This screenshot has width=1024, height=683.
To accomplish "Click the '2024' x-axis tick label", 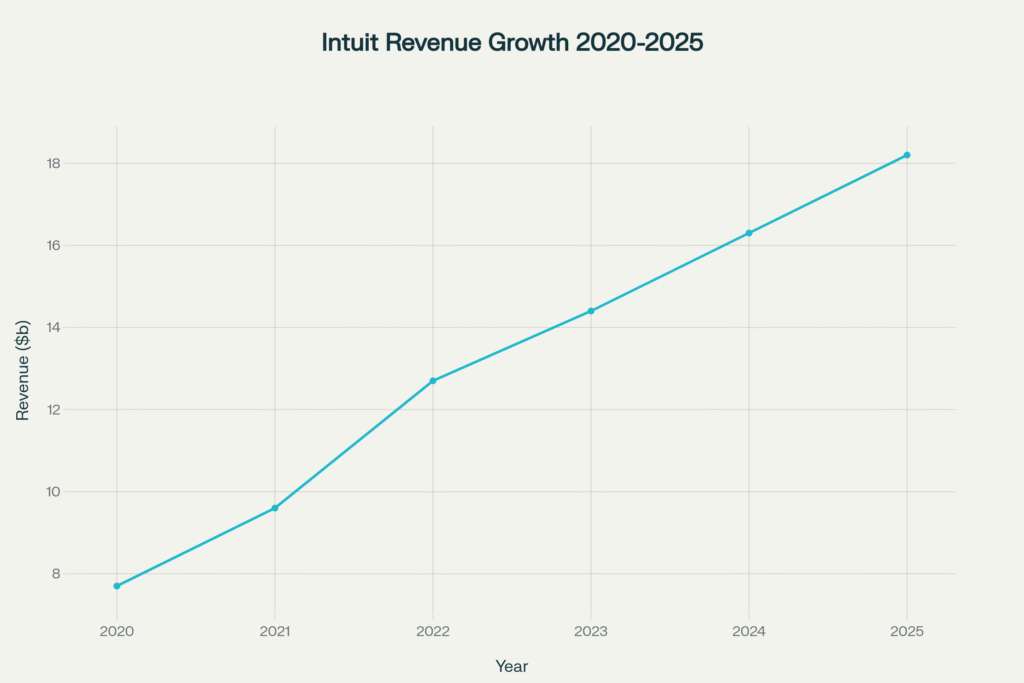I will (749, 631).
